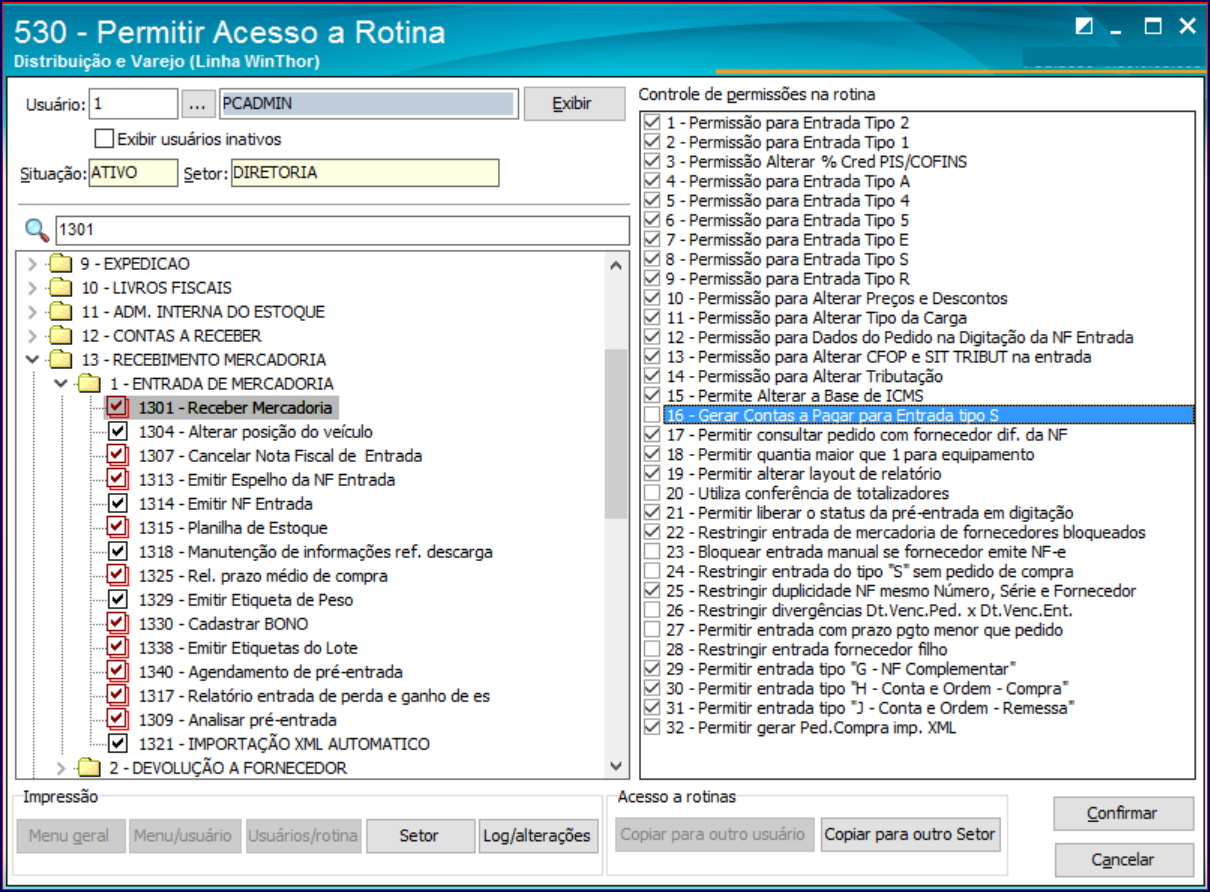
Task: Click the 13 - RECEBIMENTO MERCADORIA folder icon
Action: [62, 360]
